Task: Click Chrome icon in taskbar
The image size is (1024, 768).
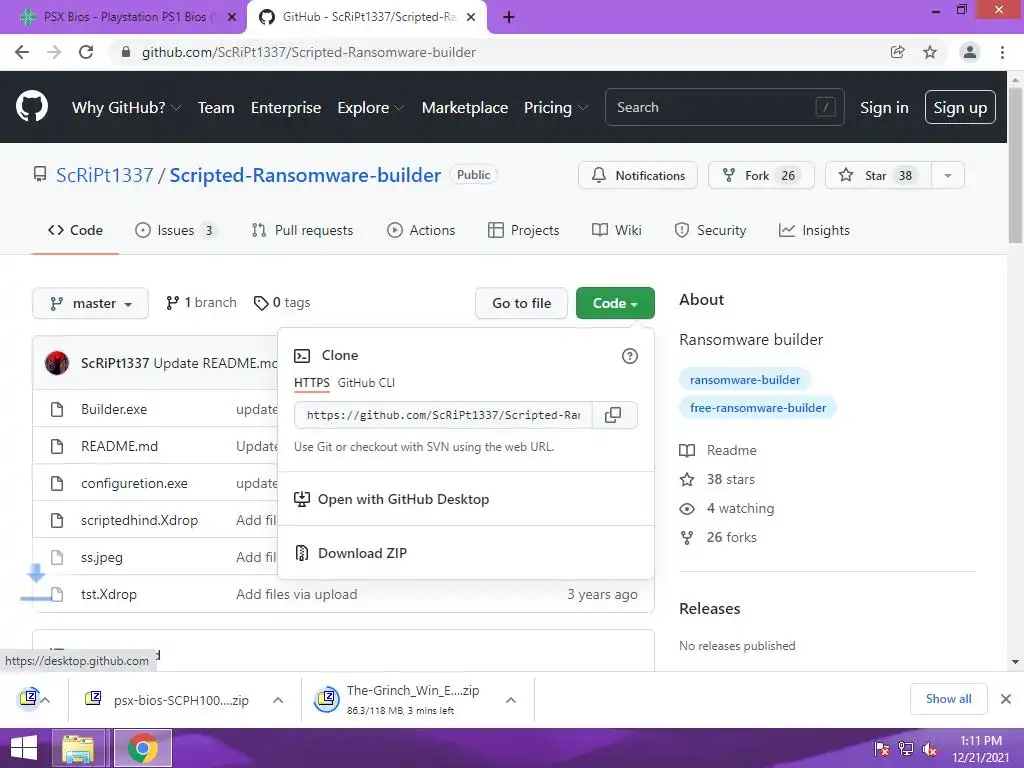Action: (x=143, y=748)
